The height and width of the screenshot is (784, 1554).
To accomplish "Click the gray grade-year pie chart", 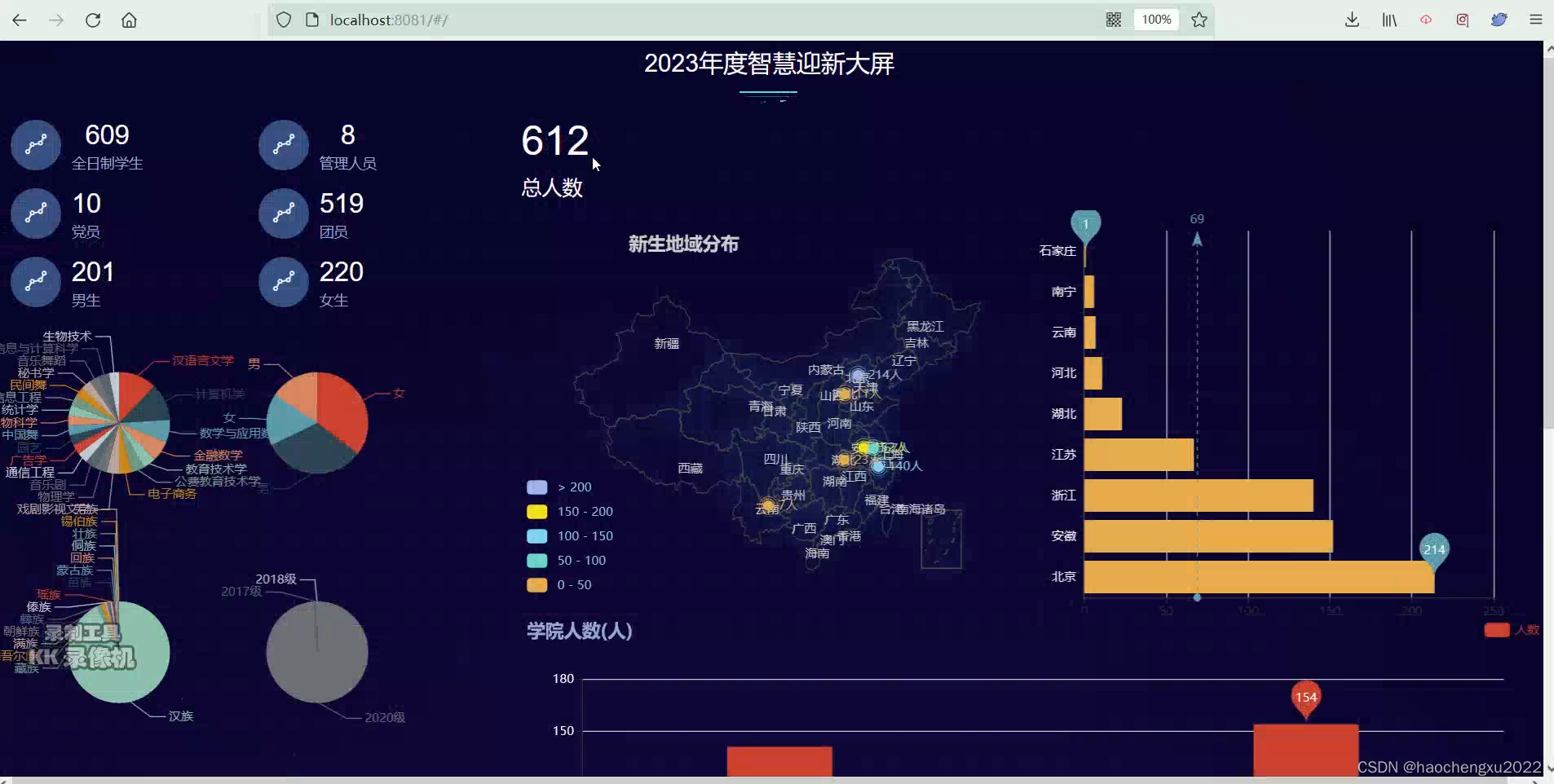I will (317, 652).
